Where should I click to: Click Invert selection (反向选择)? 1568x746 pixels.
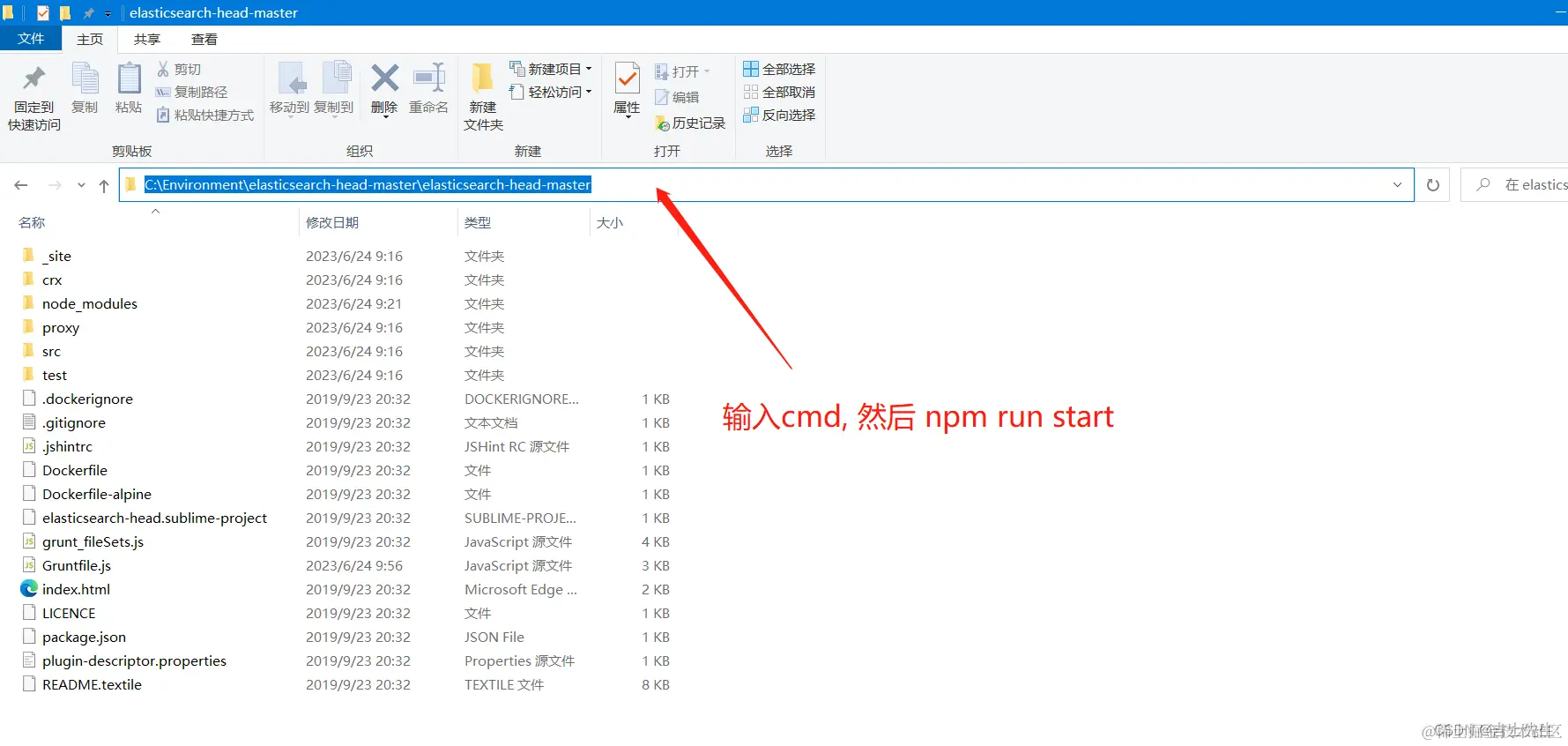coord(779,115)
